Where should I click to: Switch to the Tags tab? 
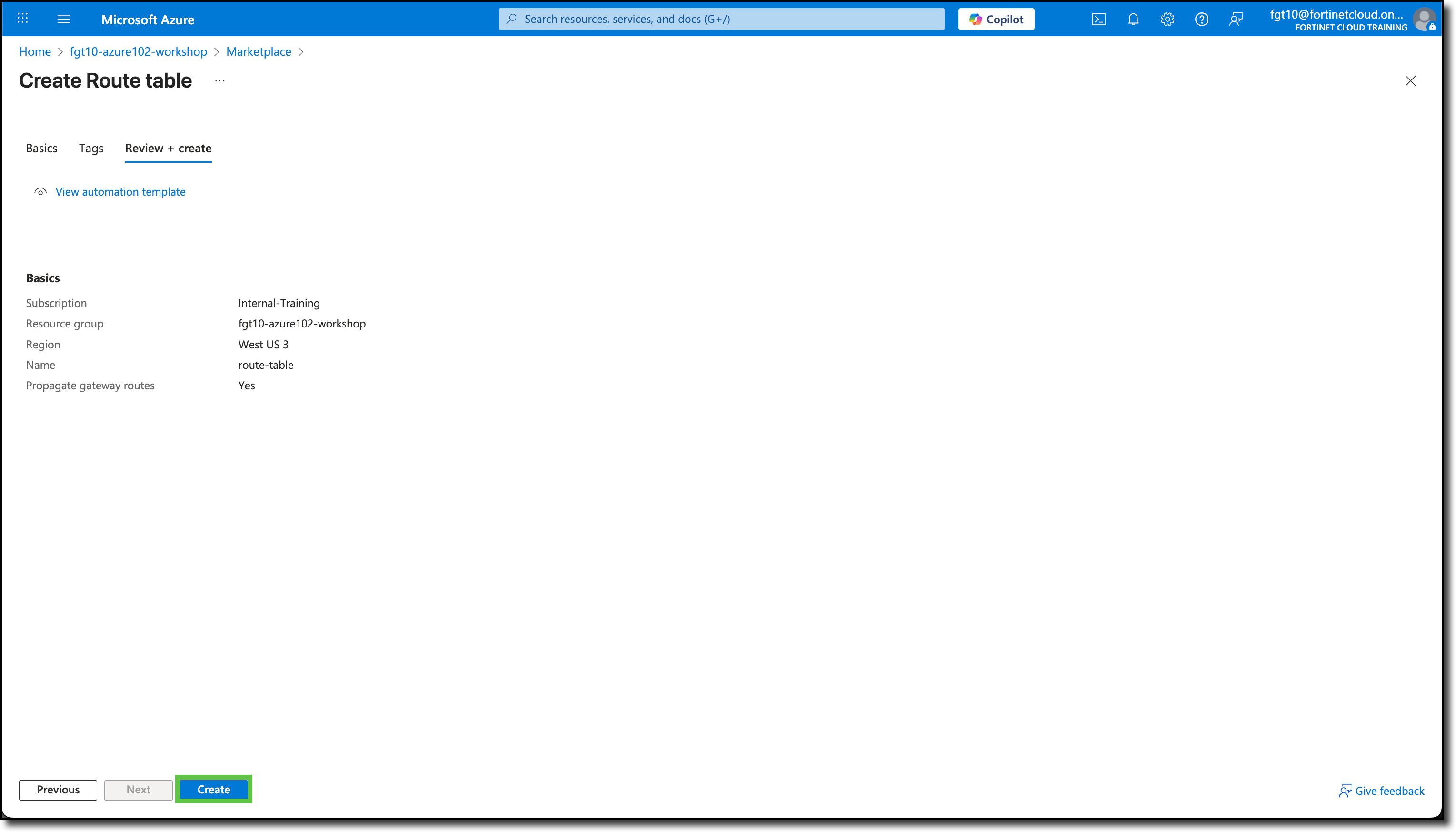pos(90,148)
